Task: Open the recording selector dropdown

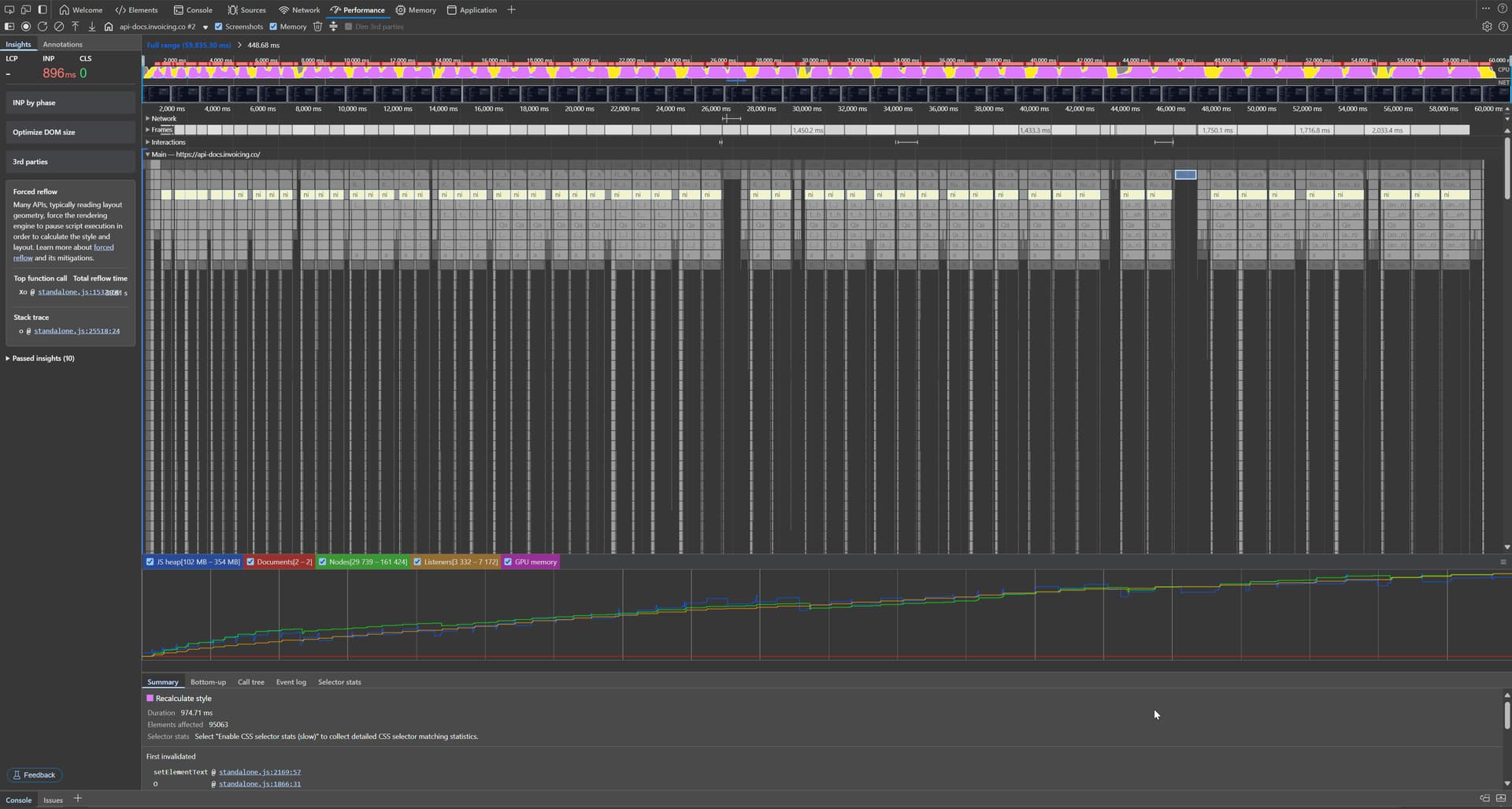Action: (x=163, y=26)
